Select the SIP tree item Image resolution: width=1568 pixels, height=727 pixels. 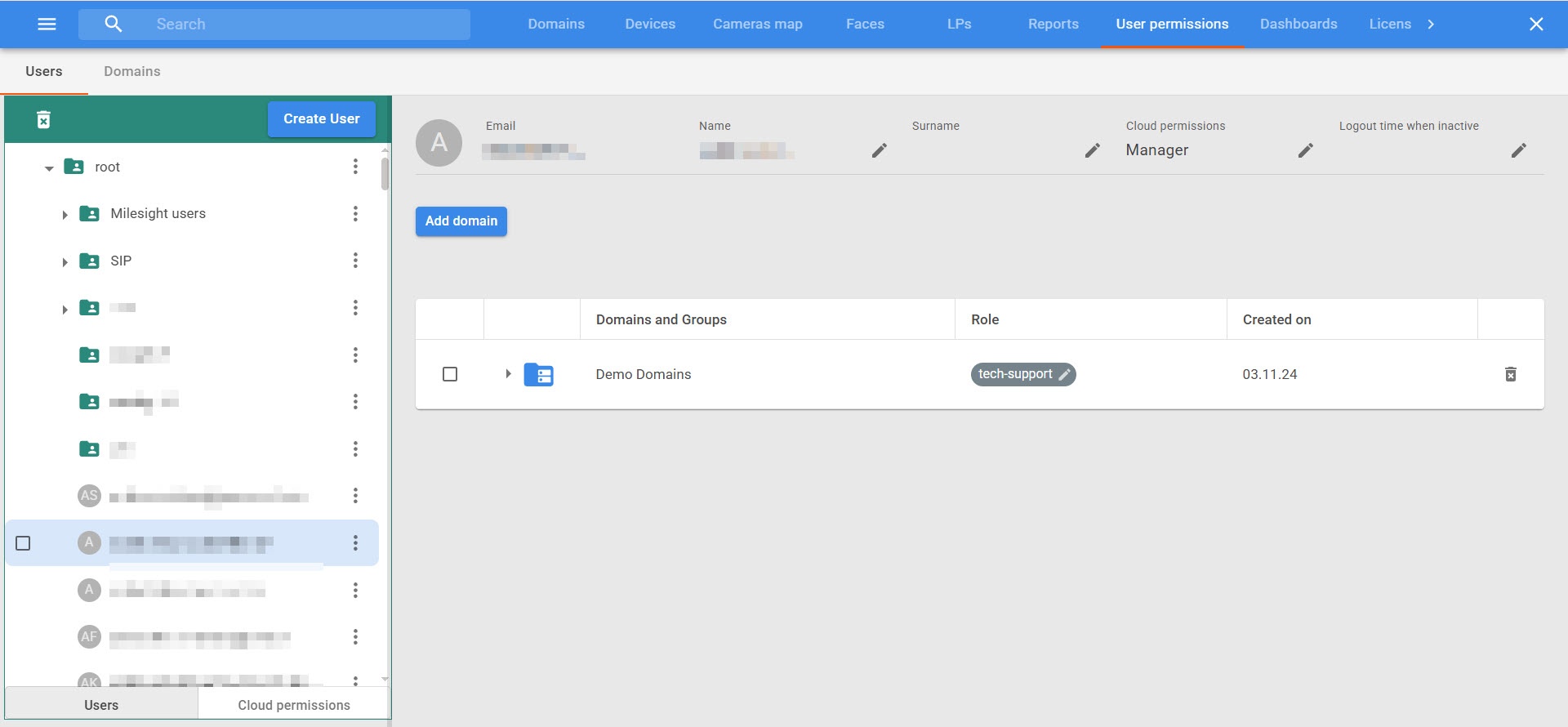tap(121, 261)
